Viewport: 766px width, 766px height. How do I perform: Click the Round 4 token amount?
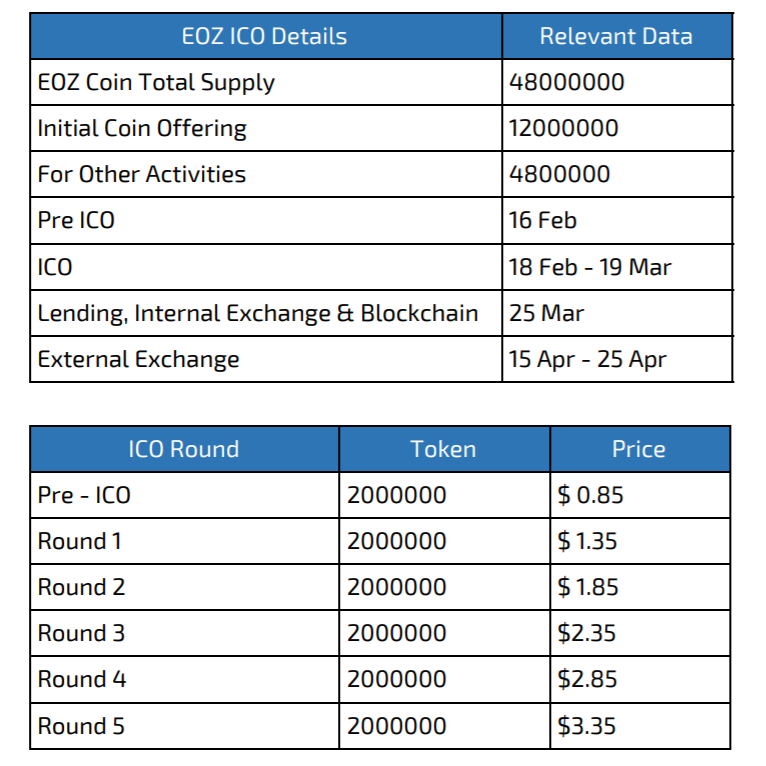(x=397, y=680)
